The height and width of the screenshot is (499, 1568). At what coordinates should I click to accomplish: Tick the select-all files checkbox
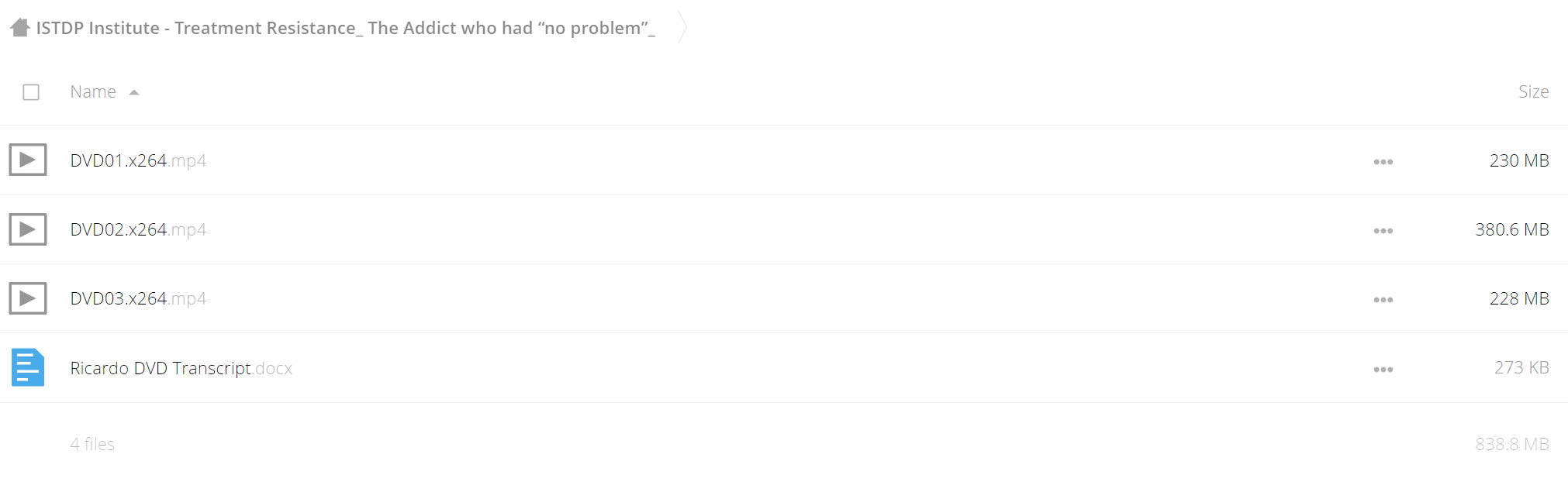31,92
